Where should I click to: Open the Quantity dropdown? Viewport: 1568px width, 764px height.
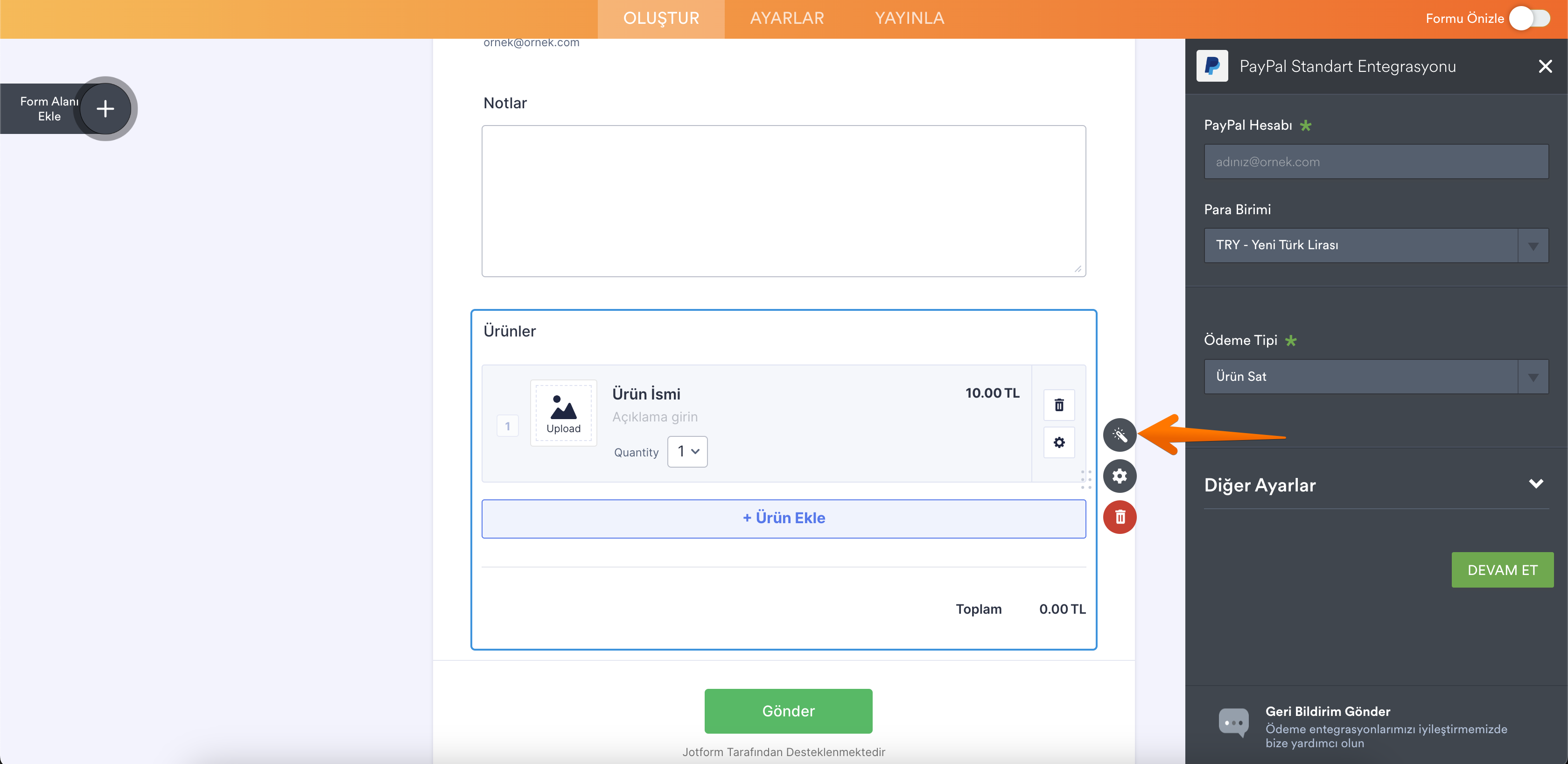pos(687,452)
